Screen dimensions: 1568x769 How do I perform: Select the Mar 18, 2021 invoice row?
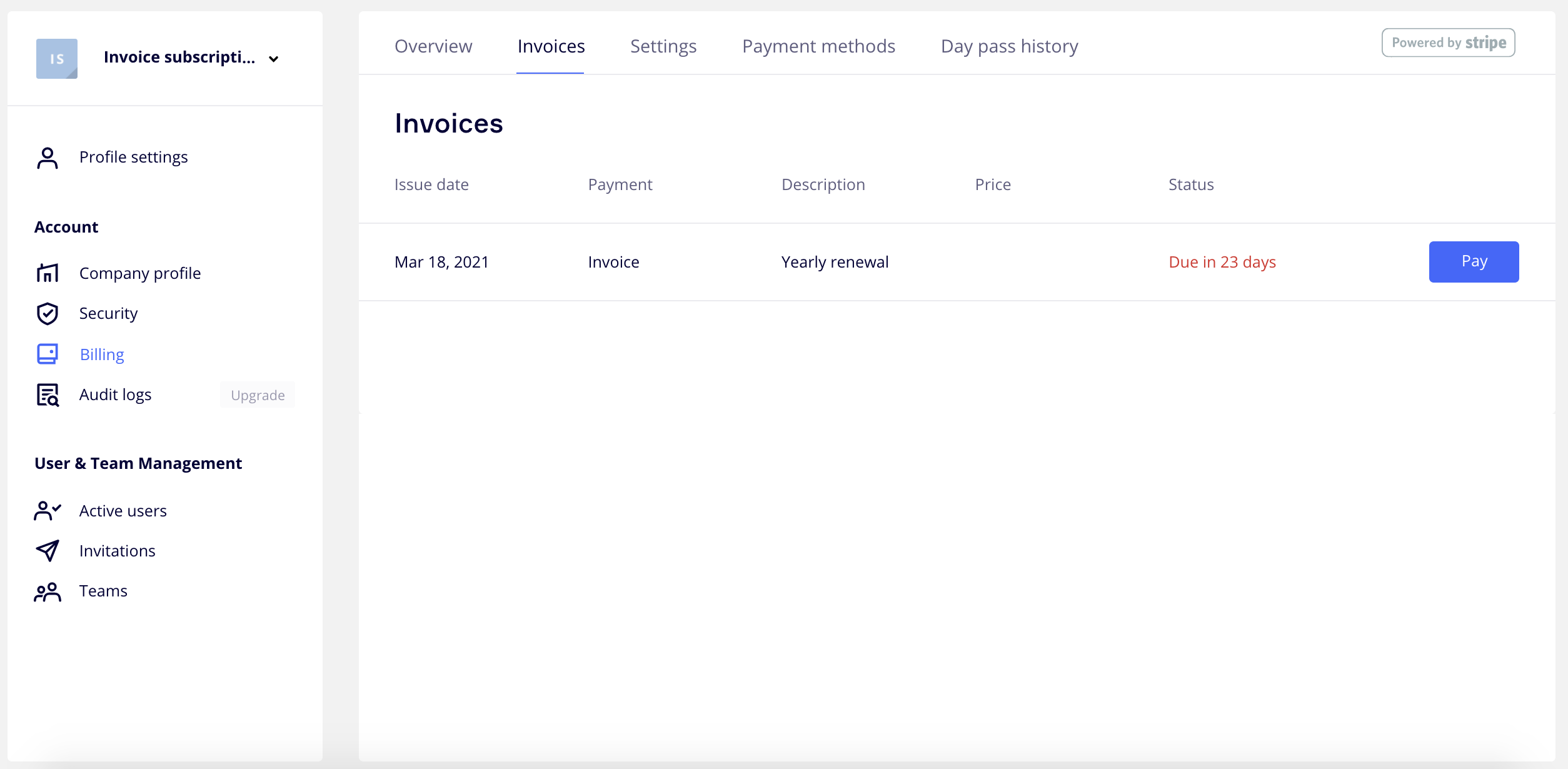(x=441, y=262)
